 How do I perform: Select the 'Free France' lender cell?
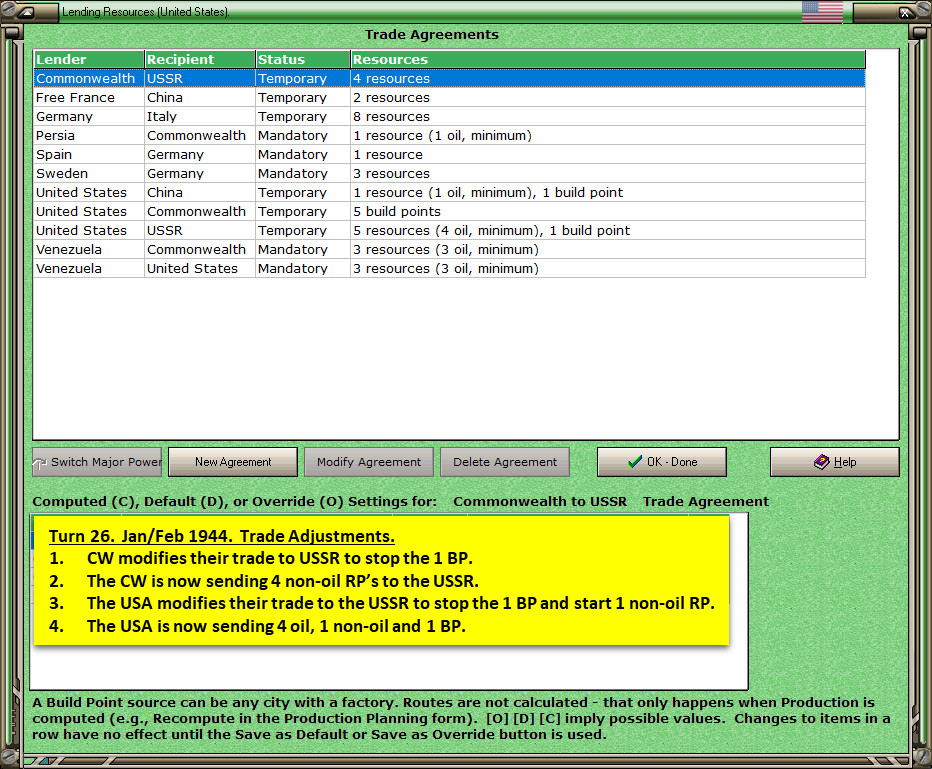[89, 97]
